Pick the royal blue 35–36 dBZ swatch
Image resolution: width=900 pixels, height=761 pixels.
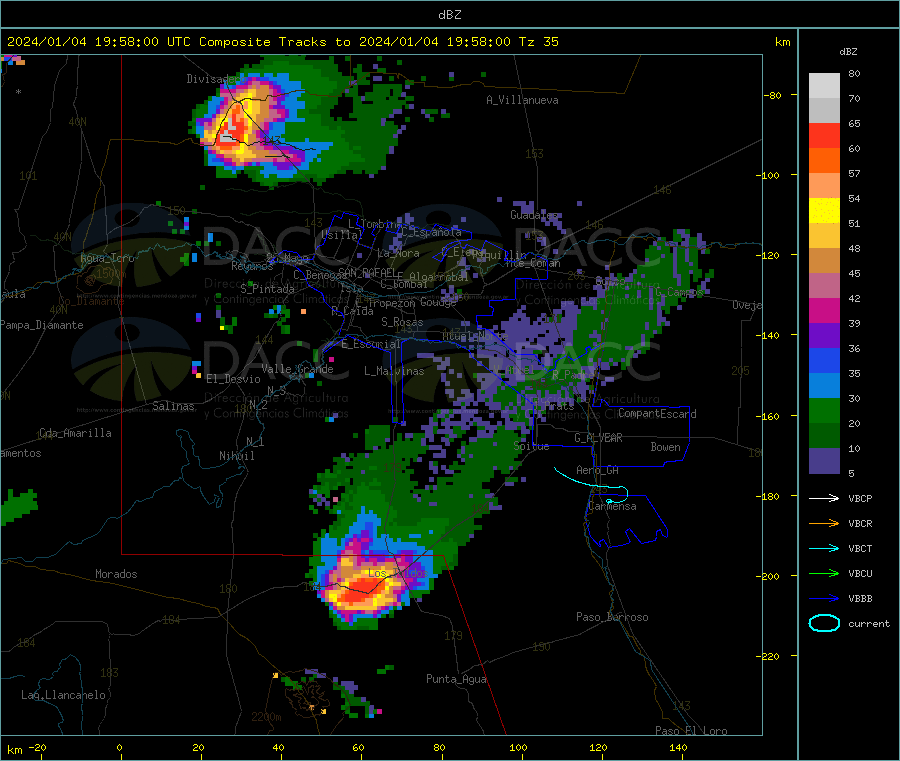click(824, 360)
